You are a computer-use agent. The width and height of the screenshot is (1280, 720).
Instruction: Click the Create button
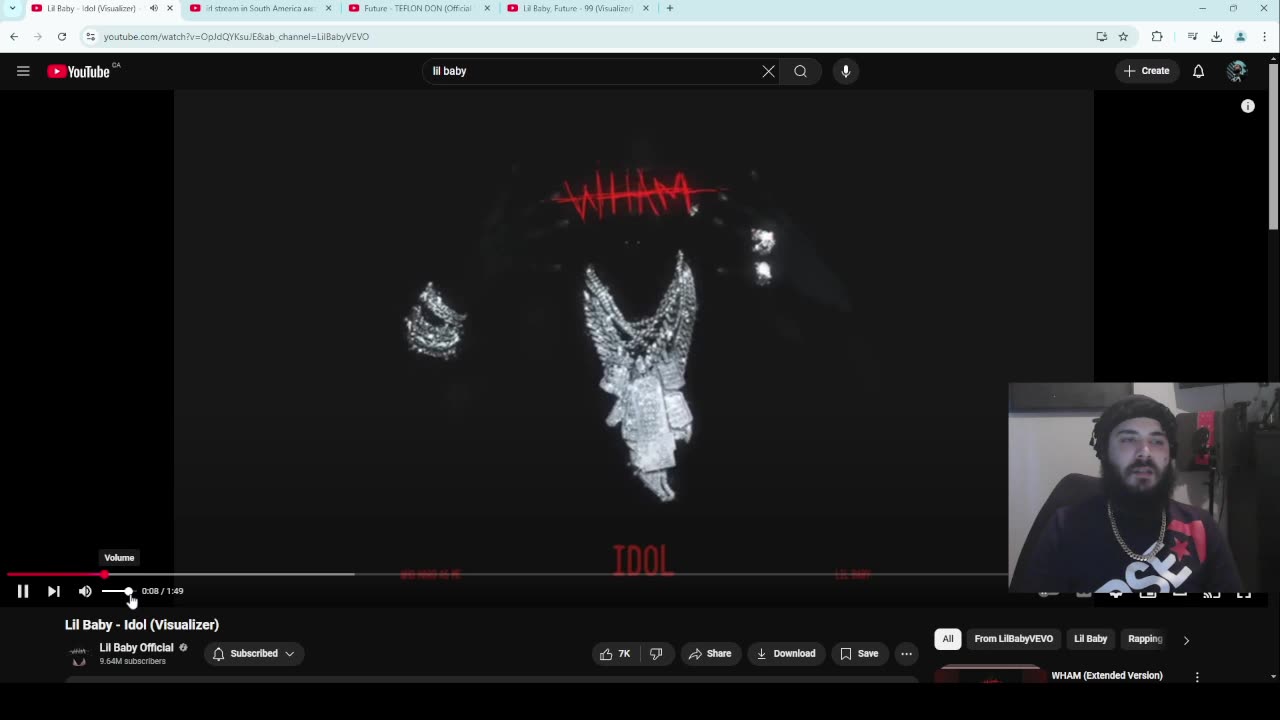[1146, 71]
